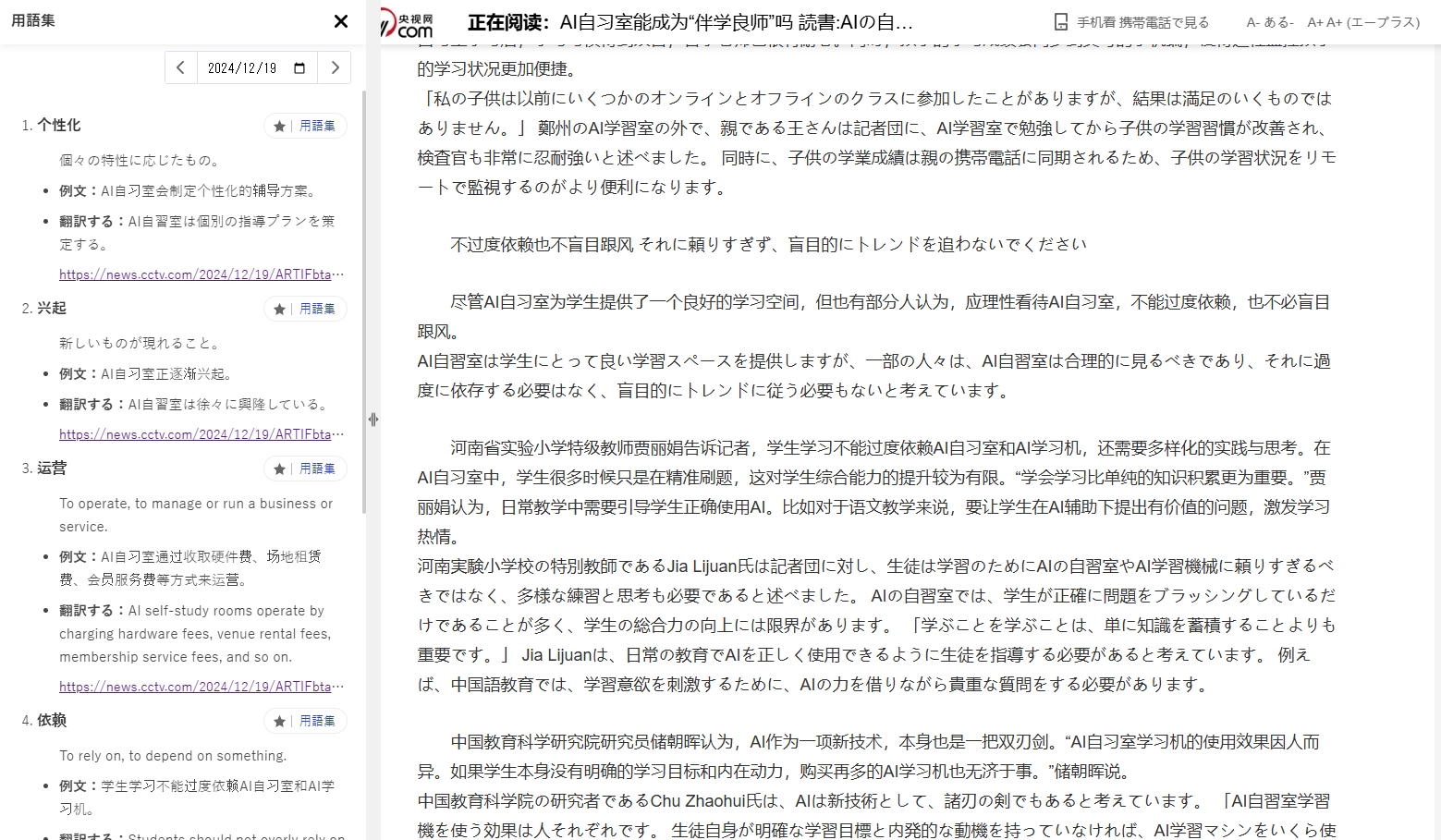Open the news.cctv.com link under 兴起
Image resolution: width=1441 pixels, height=840 pixels.
(x=201, y=434)
